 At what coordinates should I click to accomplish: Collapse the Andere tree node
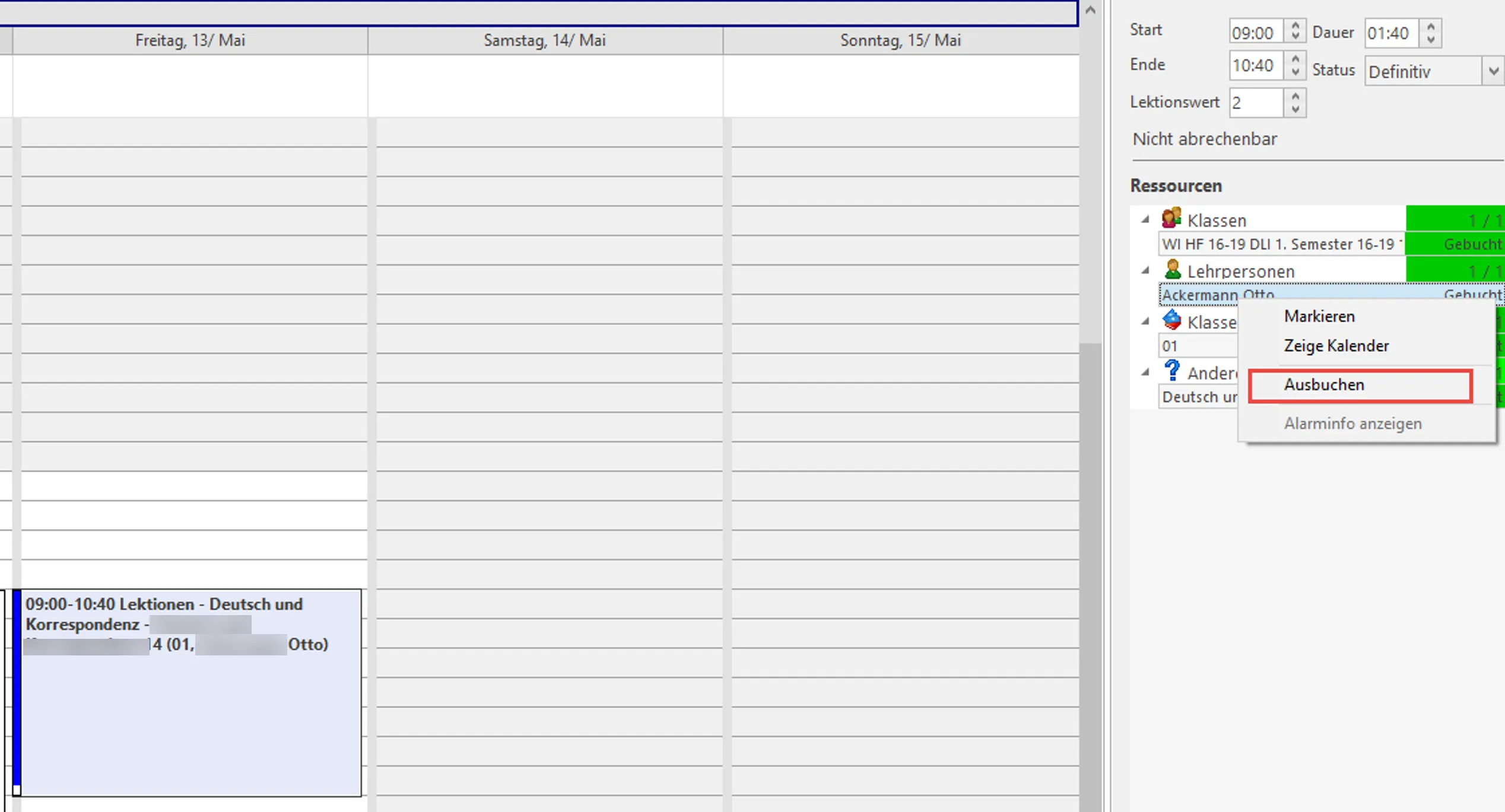coord(1145,372)
